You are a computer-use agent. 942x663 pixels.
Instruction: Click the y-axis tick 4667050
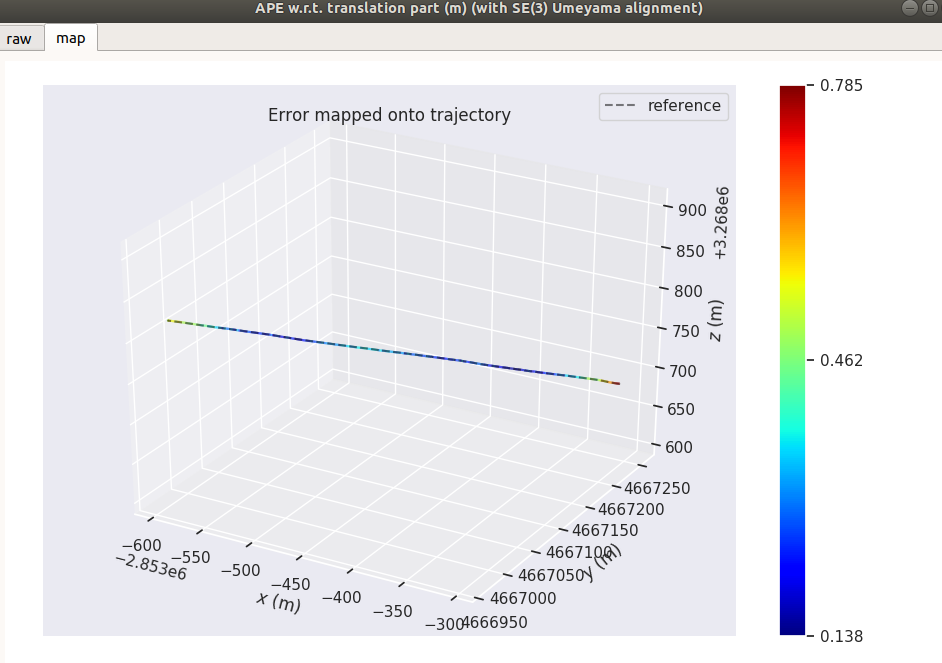[551, 575]
